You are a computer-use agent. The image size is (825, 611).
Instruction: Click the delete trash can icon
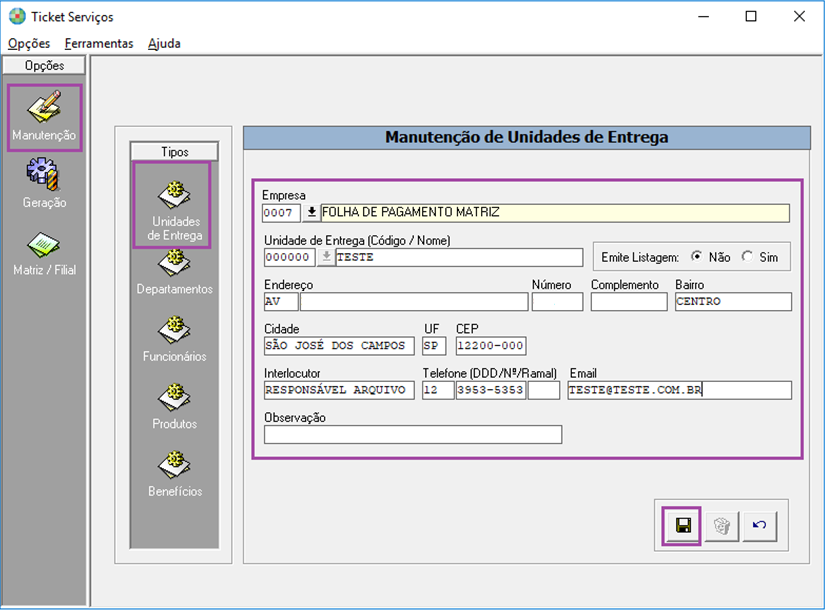pyautogui.click(x=722, y=526)
